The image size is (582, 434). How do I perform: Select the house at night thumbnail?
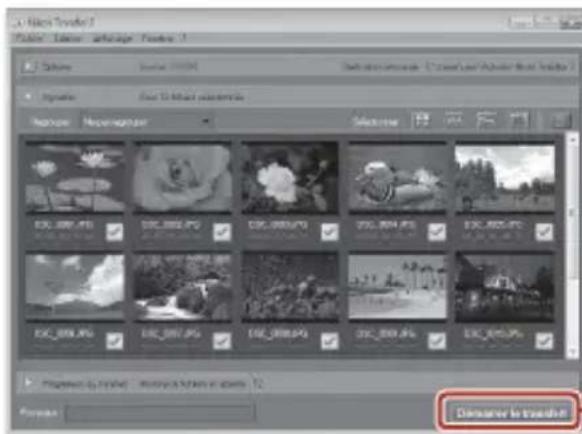[x=505, y=286]
